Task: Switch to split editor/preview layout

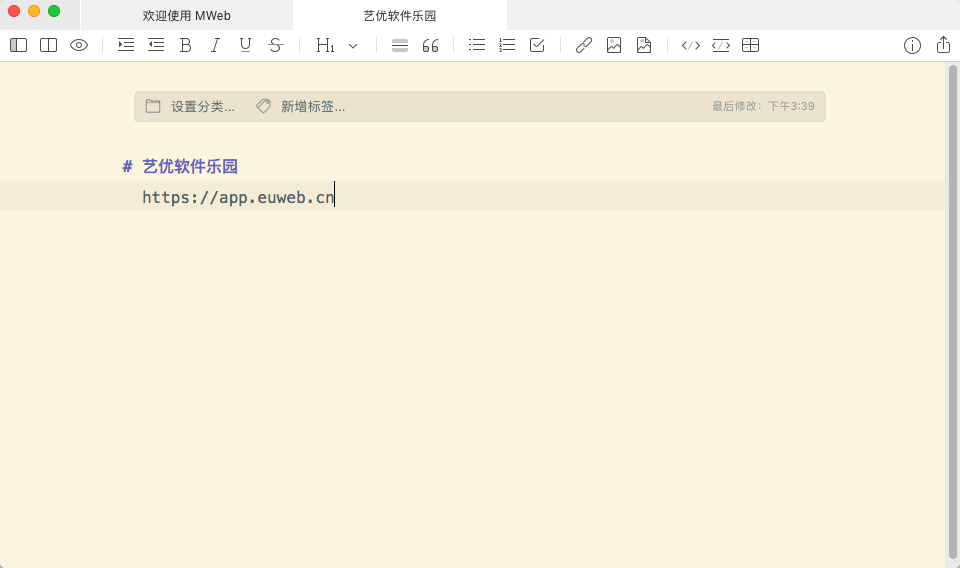Action: pos(48,45)
